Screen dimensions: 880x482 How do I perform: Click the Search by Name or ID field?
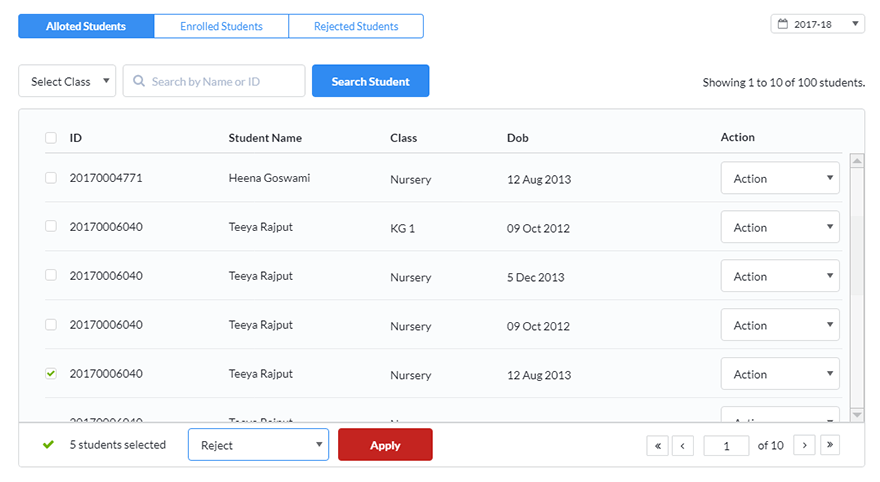[x=214, y=81]
